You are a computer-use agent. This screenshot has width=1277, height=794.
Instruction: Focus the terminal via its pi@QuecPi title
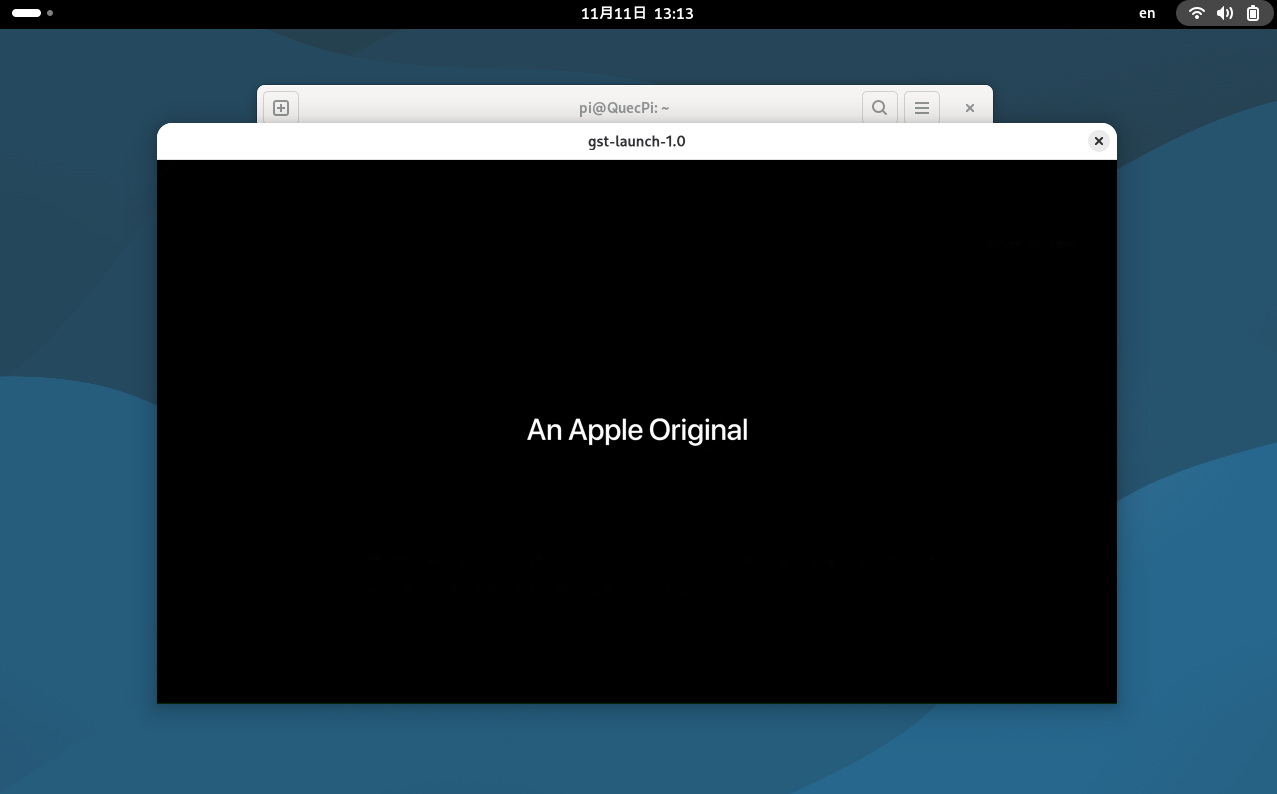tap(624, 108)
